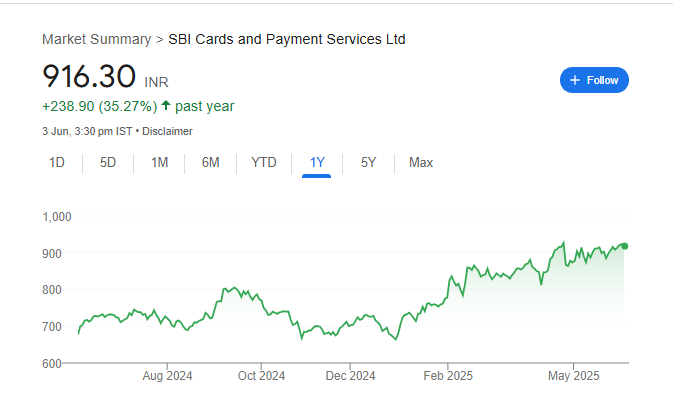Select the 1Y range tab

click(x=317, y=162)
